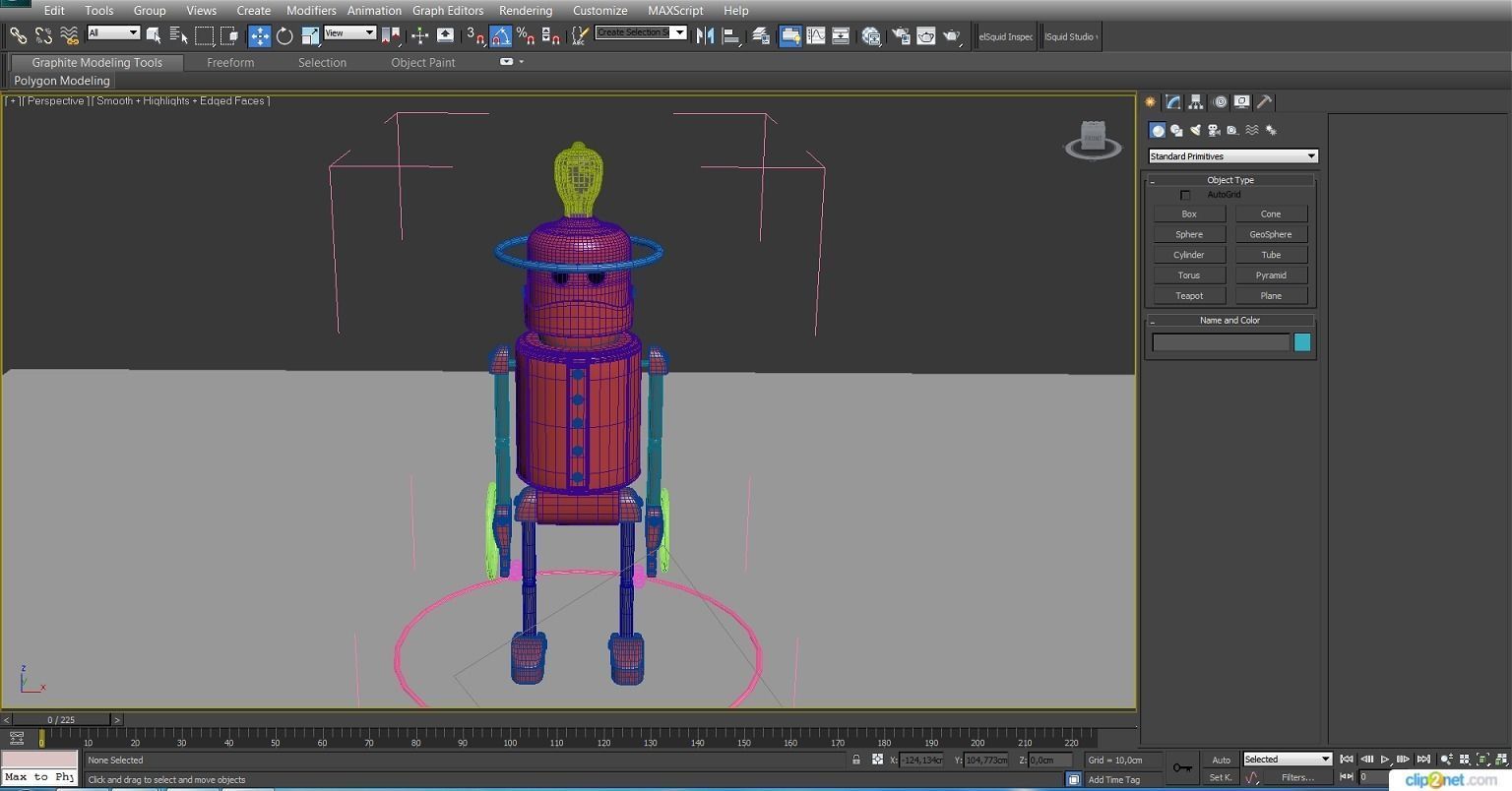Image resolution: width=1512 pixels, height=791 pixels.
Task: Toggle the selection lock icon
Action: tap(855, 760)
